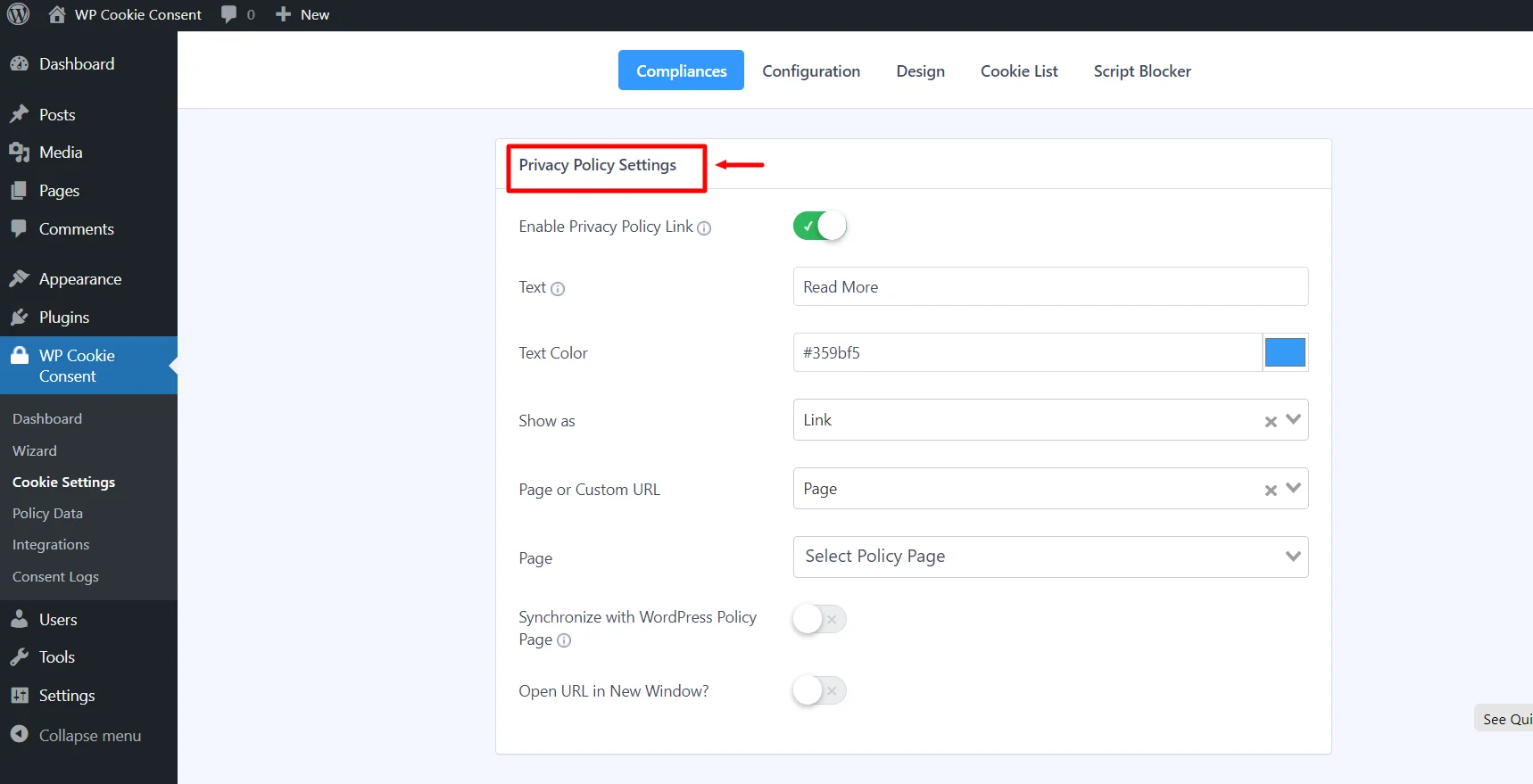Click the See Quick Links button
The image size is (1533, 784).
[1504, 719]
